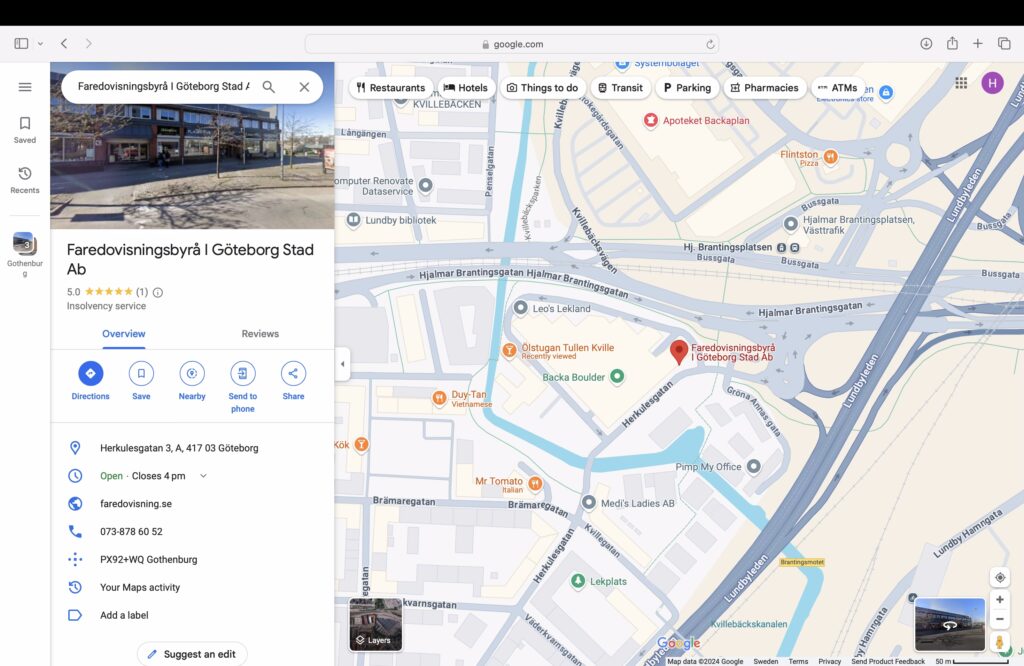Click Suggest an edit button

coord(192,654)
